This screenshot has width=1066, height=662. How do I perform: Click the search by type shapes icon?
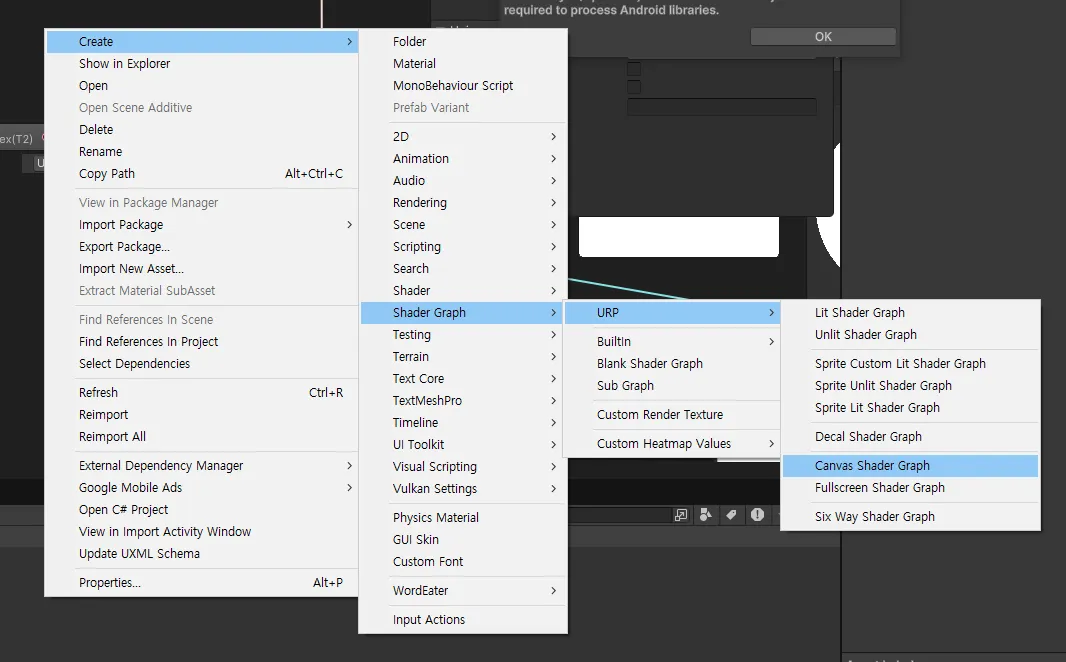tap(706, 515)
